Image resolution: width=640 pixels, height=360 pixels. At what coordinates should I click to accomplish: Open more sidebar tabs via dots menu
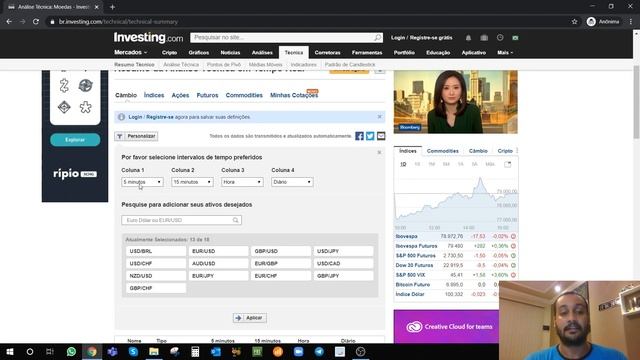pyautogui.click(x=517, y=151)
